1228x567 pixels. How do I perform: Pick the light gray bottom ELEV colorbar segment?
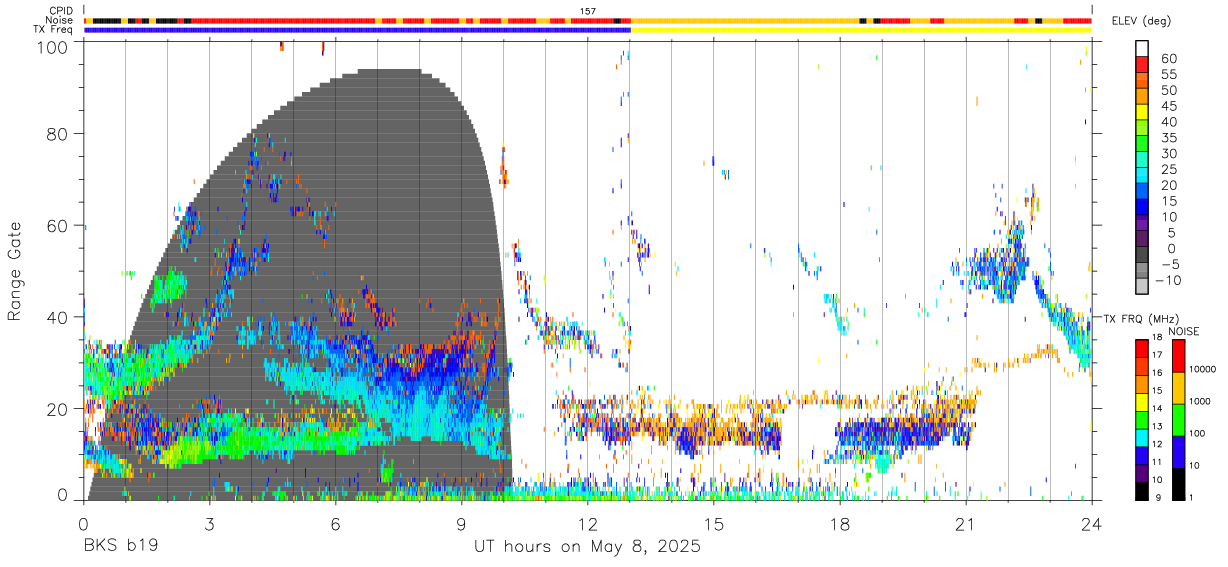click(x=1142, y=287)
